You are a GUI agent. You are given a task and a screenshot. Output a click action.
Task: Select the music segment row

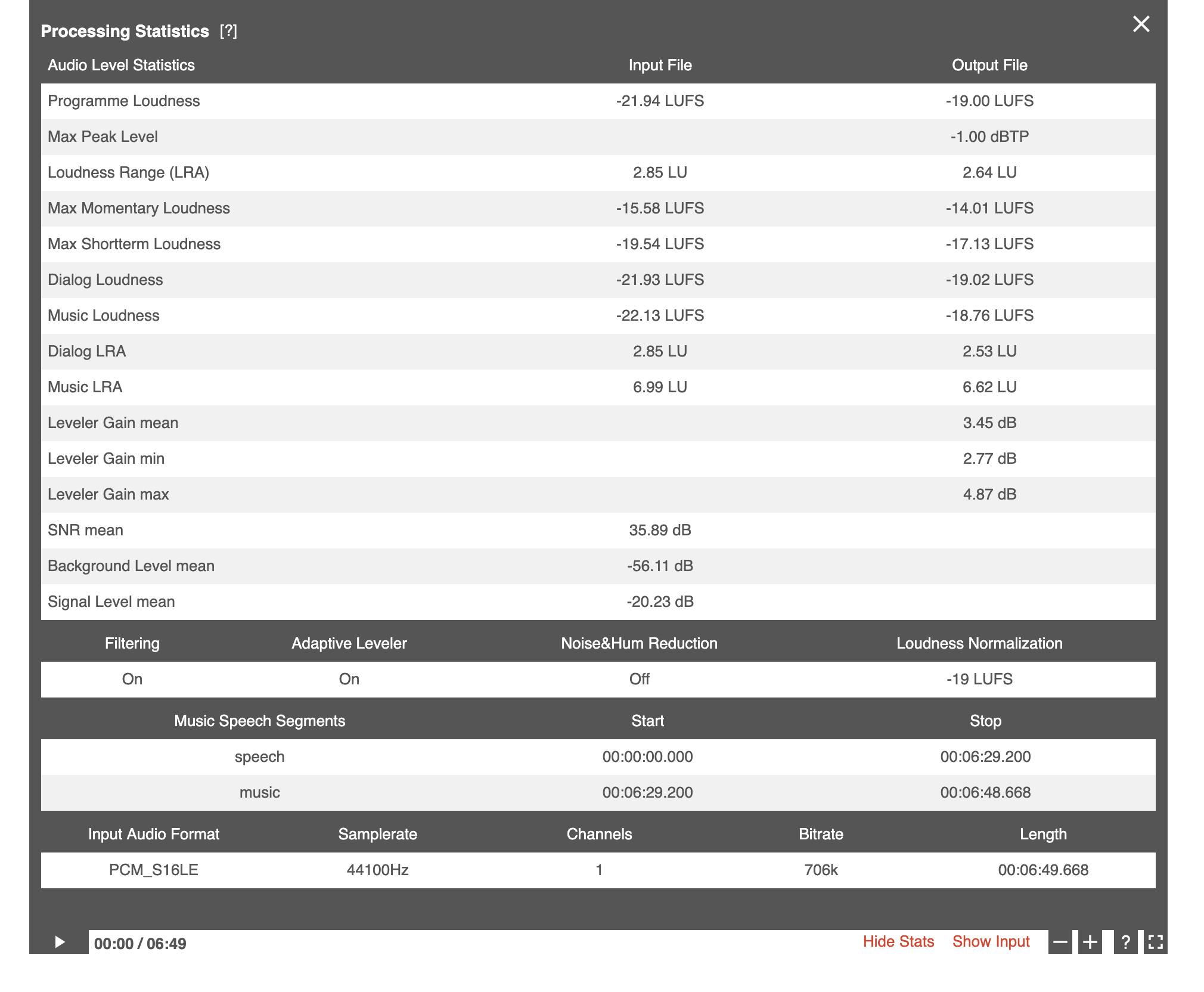click(x=259, y=792)
